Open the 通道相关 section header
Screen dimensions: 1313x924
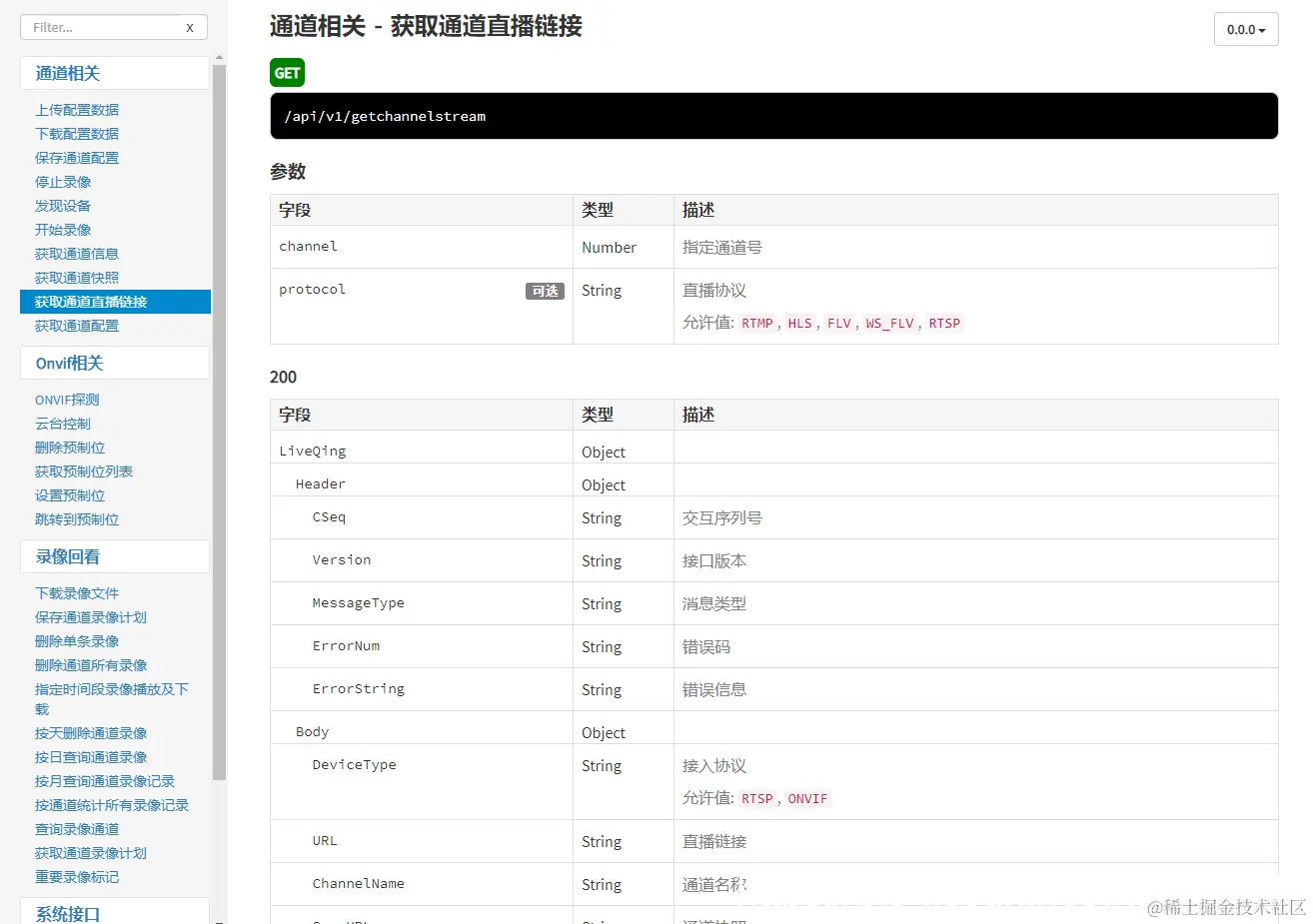pos(114,73)
